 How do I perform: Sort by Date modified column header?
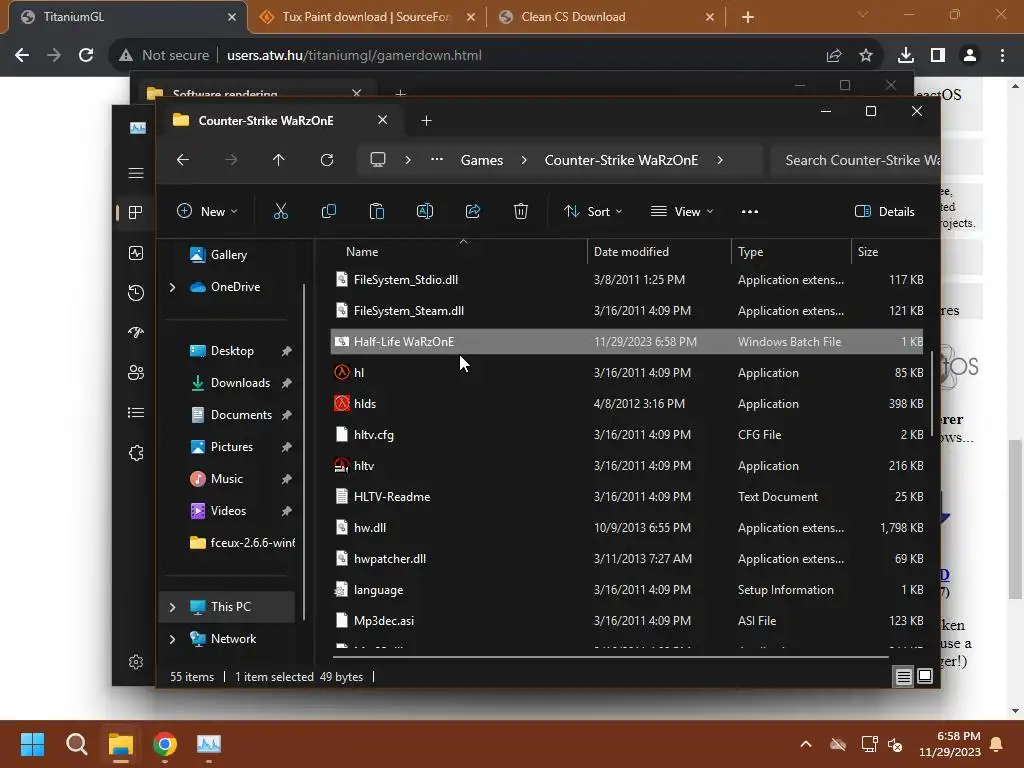coord(659,251)
